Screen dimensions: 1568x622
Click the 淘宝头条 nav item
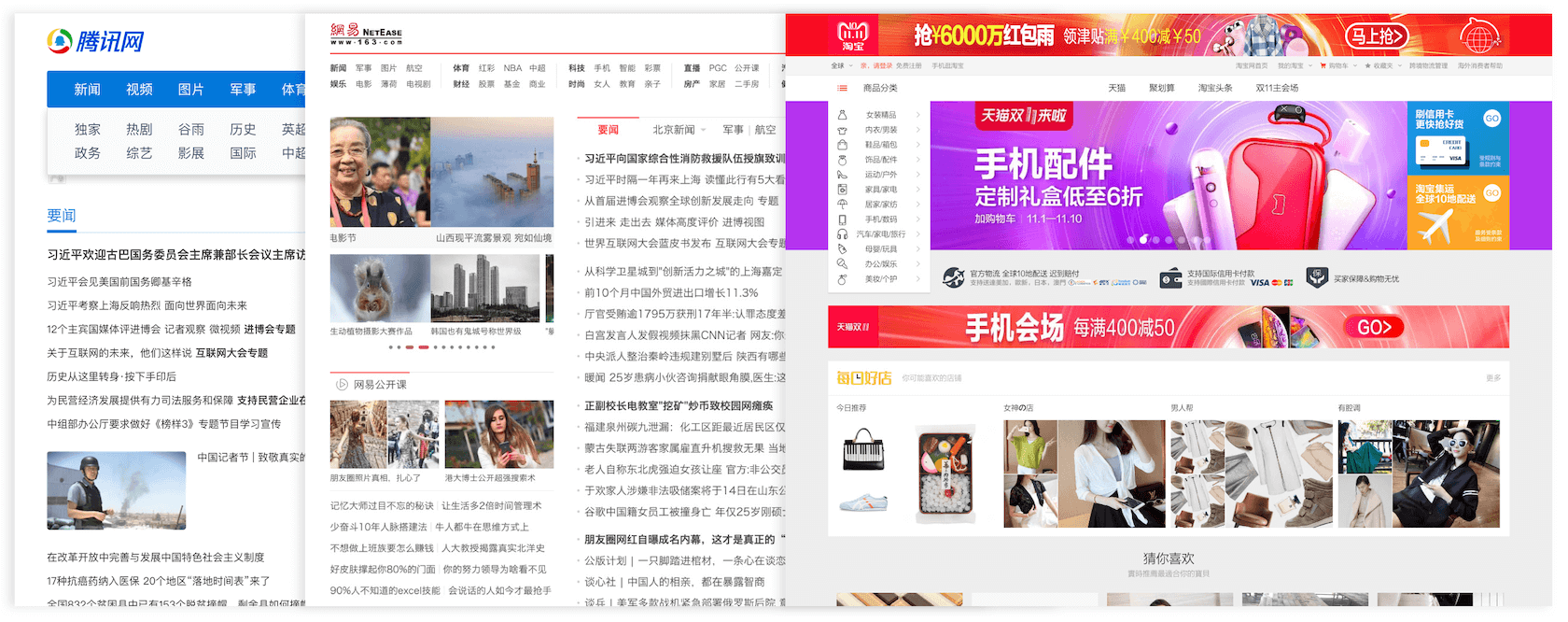[x=1215, y=88]
